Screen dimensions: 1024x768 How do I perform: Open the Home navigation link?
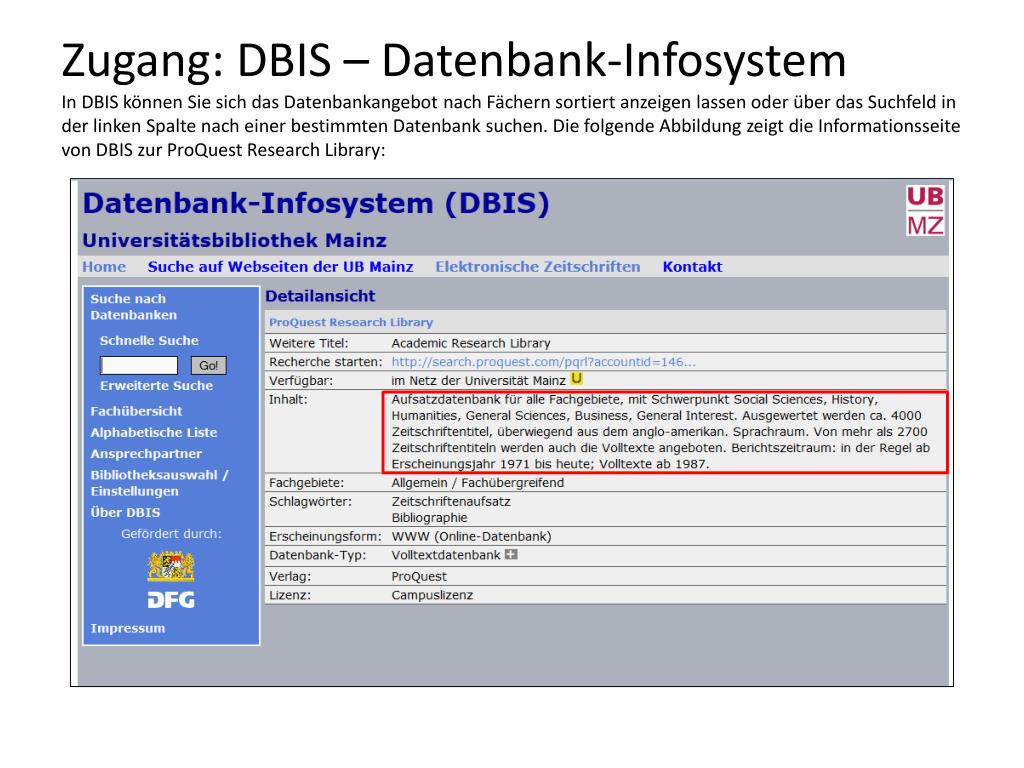coord(104,266)
